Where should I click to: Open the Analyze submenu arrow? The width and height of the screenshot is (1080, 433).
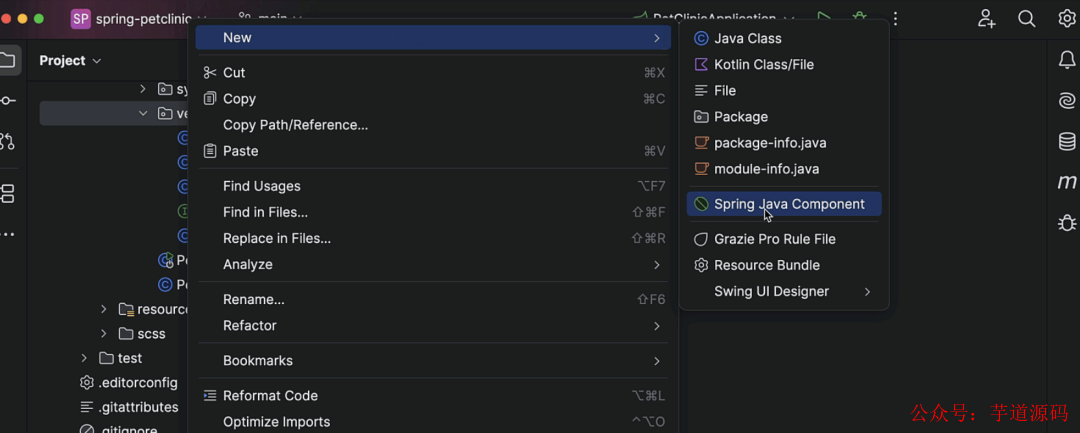click(x=656, y=265)
